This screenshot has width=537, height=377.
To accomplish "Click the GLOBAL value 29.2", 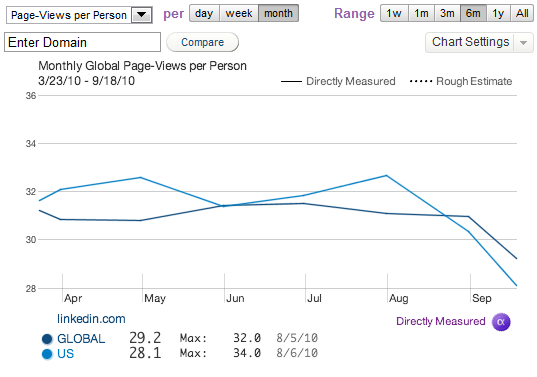I will [145, 338].
